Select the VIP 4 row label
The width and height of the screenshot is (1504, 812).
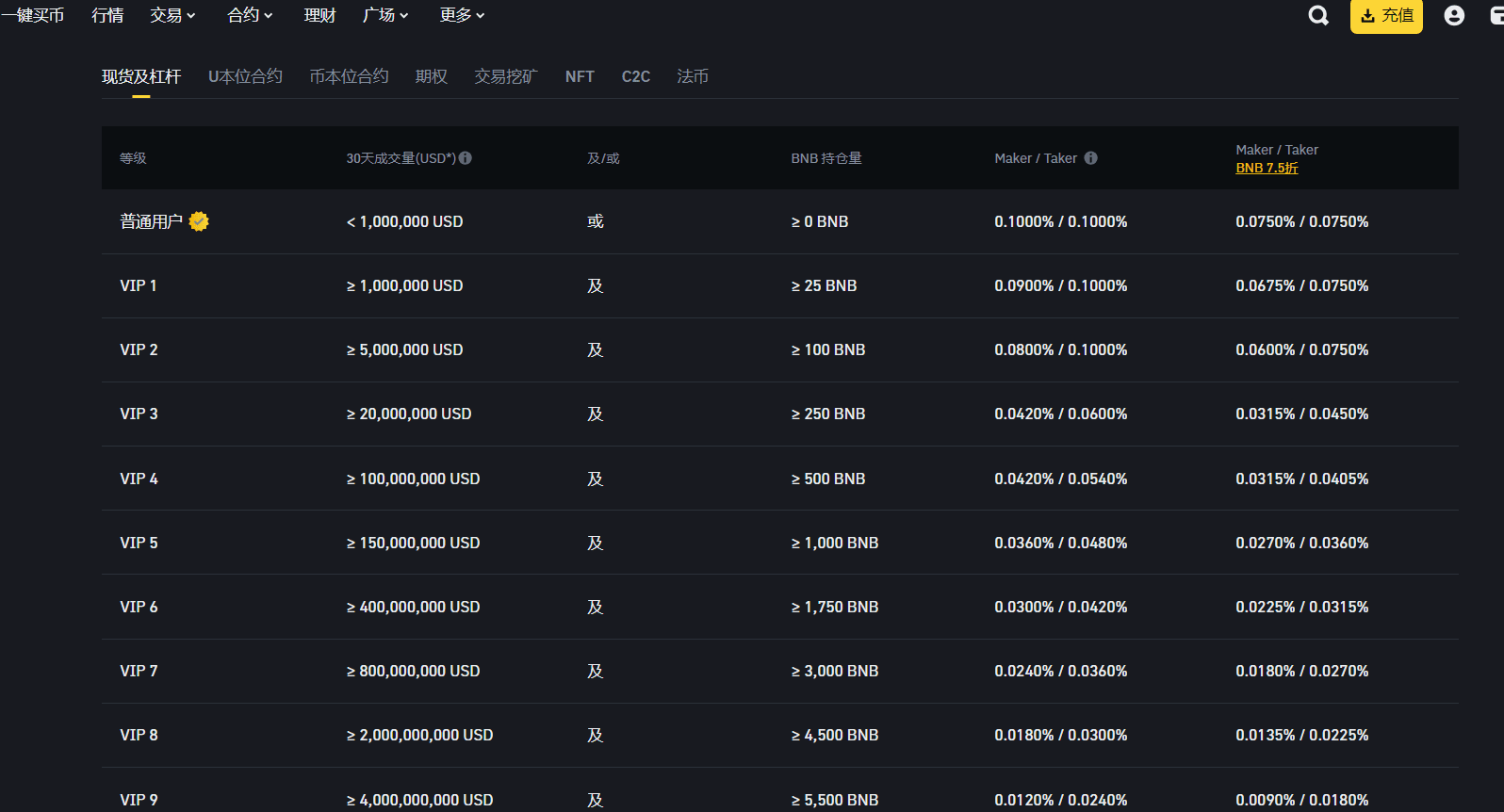tap(139, 479)
